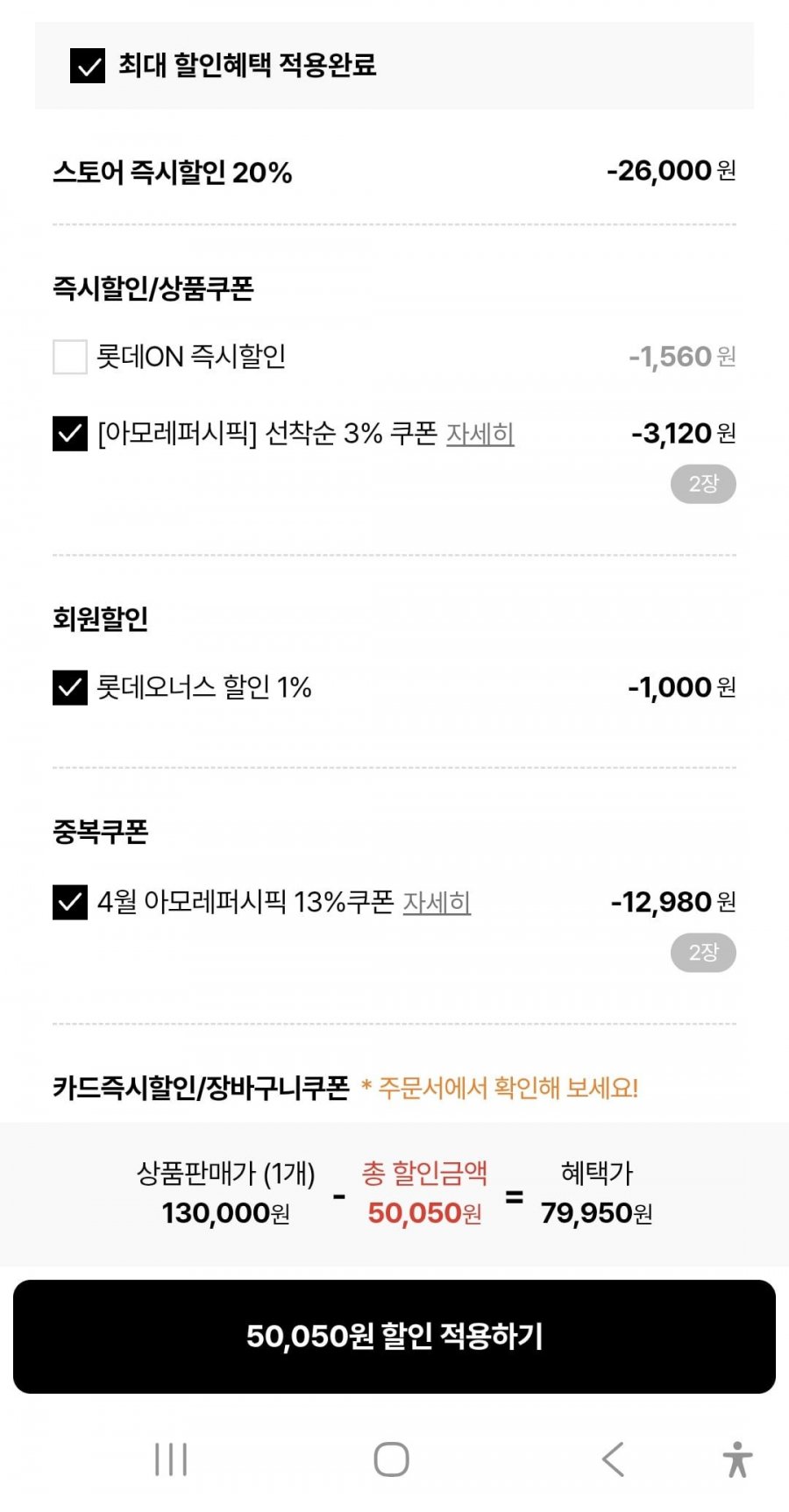Image resolution: width=789 pixels, height=1512 pixels.
Task: Tap the 총 할인금액 50,050원 summary
Action: (x=424, y=1194)
